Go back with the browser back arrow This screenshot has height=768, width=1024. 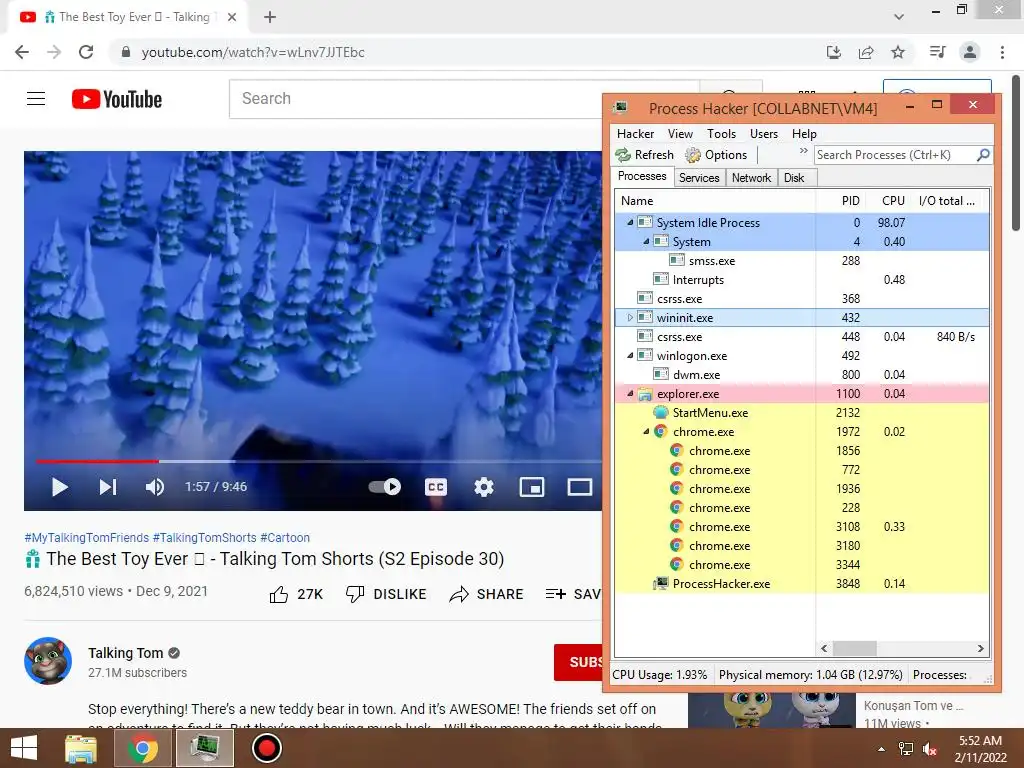(22, 52)
